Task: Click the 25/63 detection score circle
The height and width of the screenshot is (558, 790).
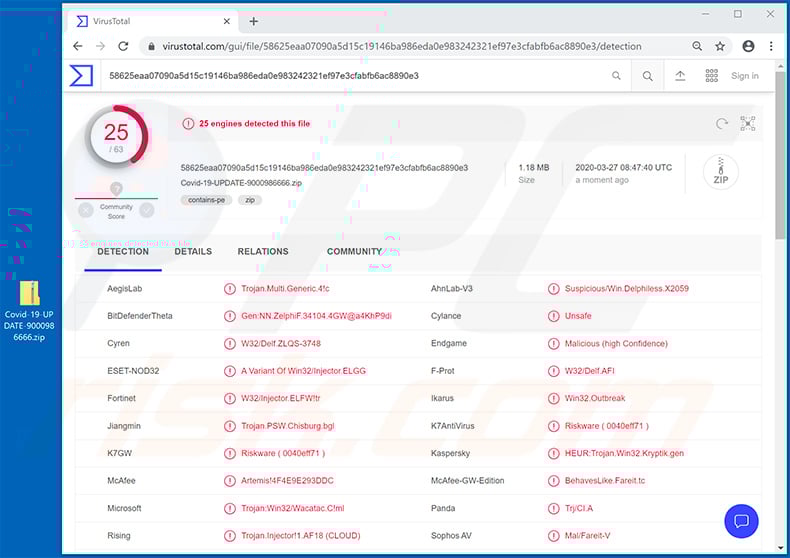Action: 116,136
